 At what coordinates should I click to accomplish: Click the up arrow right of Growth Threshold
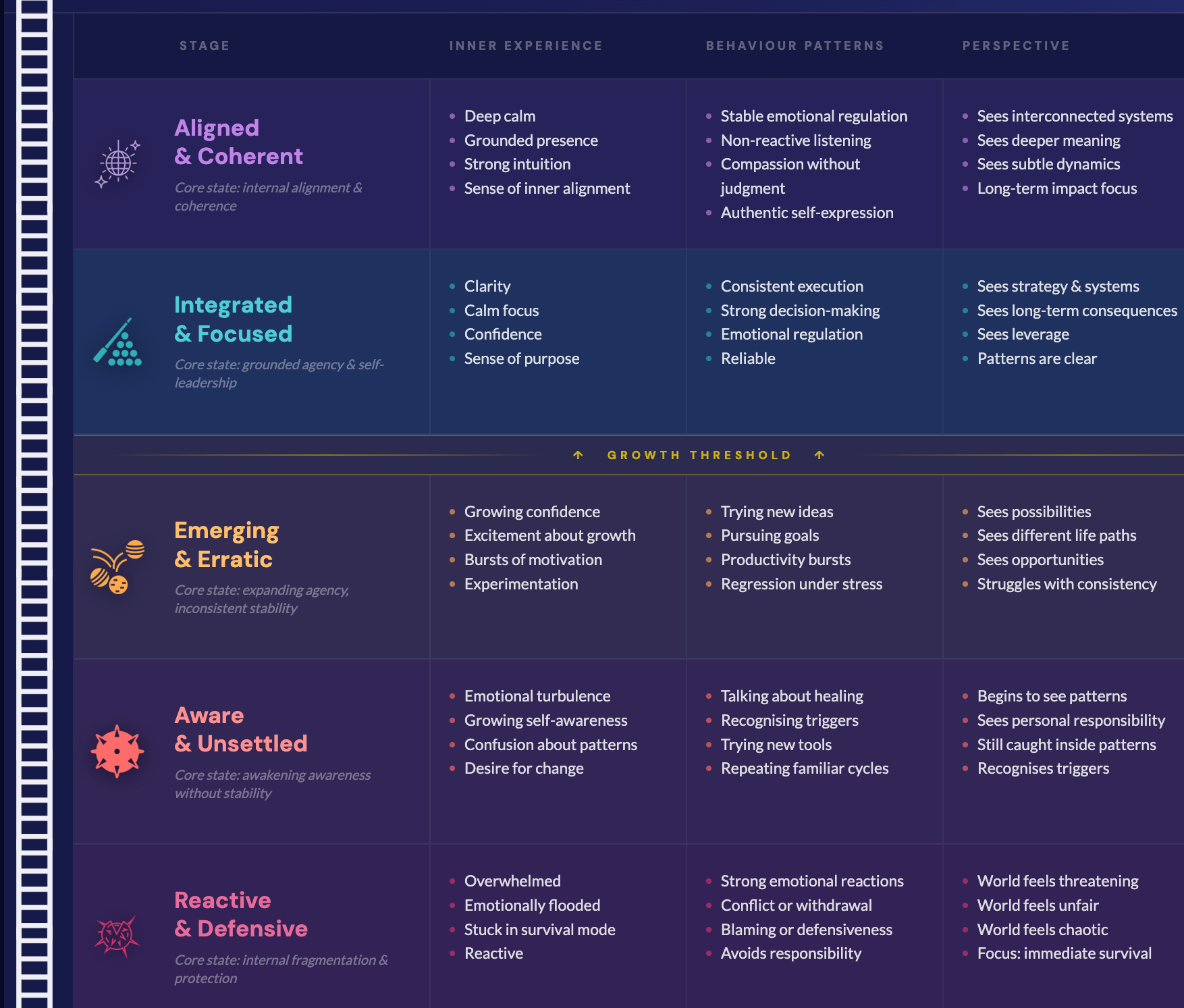[x=819, y=455]
